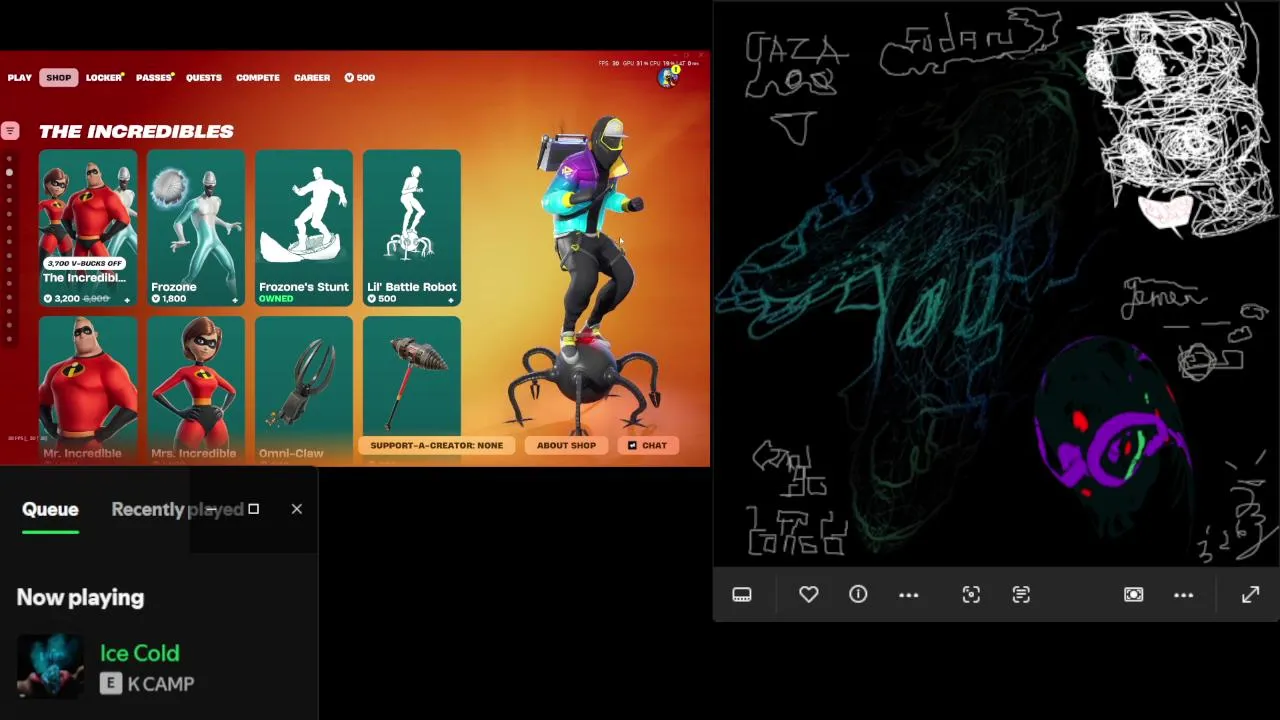Open right three-dots menu in photo viewer
Viewport: 1280px width, 720px height.
[x=1183, y=595]
